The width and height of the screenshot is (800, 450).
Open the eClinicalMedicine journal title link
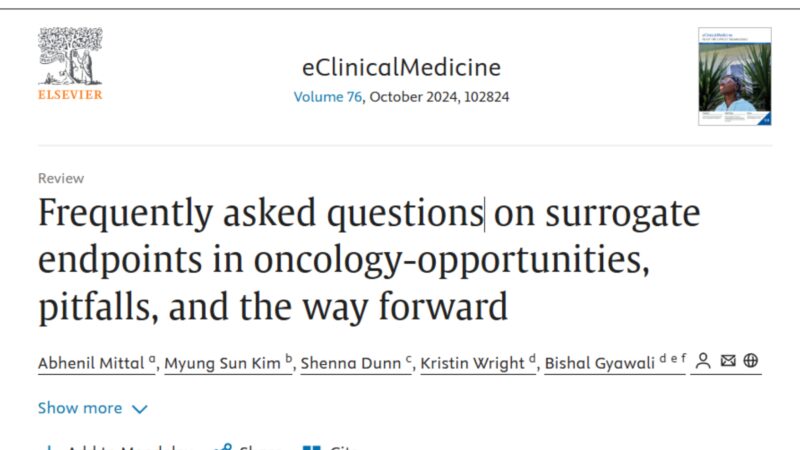[401, 68]
